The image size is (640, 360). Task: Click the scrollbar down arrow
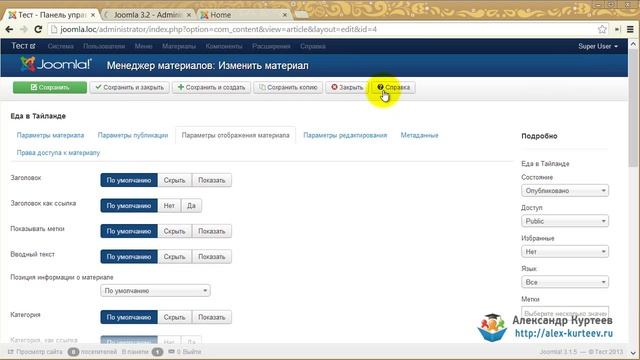(633, 353)
